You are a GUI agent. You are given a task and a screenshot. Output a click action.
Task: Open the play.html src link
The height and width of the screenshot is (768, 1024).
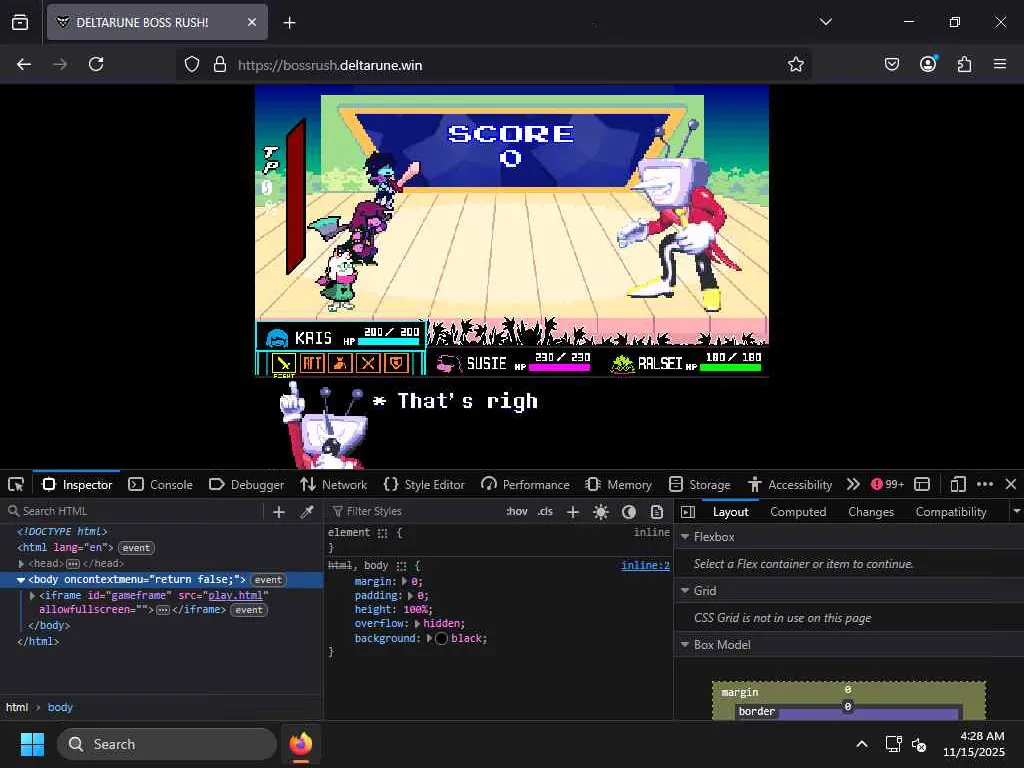point(235,596)
